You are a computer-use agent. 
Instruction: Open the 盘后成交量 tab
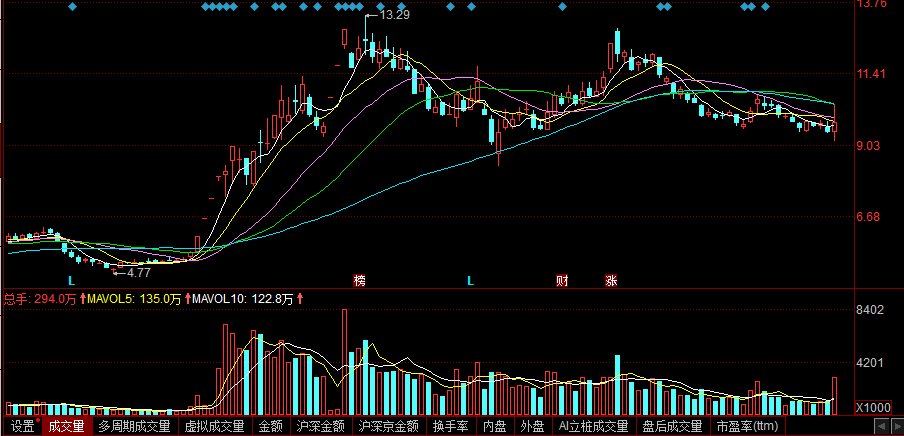coord(672,427)
